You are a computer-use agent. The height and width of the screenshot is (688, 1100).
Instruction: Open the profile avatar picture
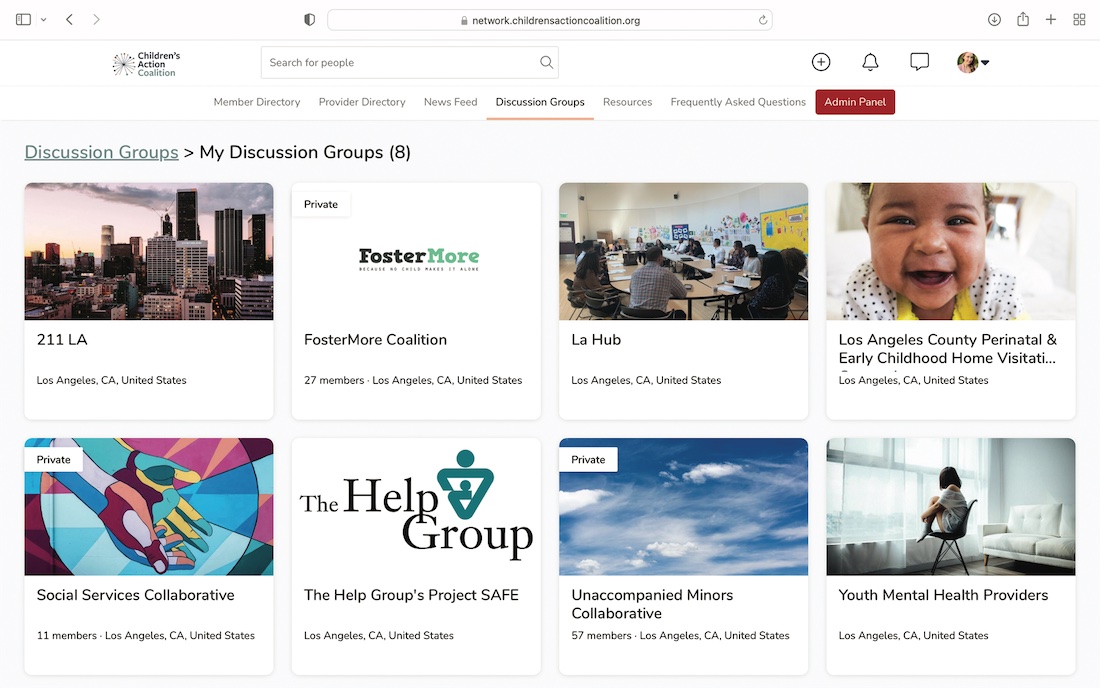967,62
